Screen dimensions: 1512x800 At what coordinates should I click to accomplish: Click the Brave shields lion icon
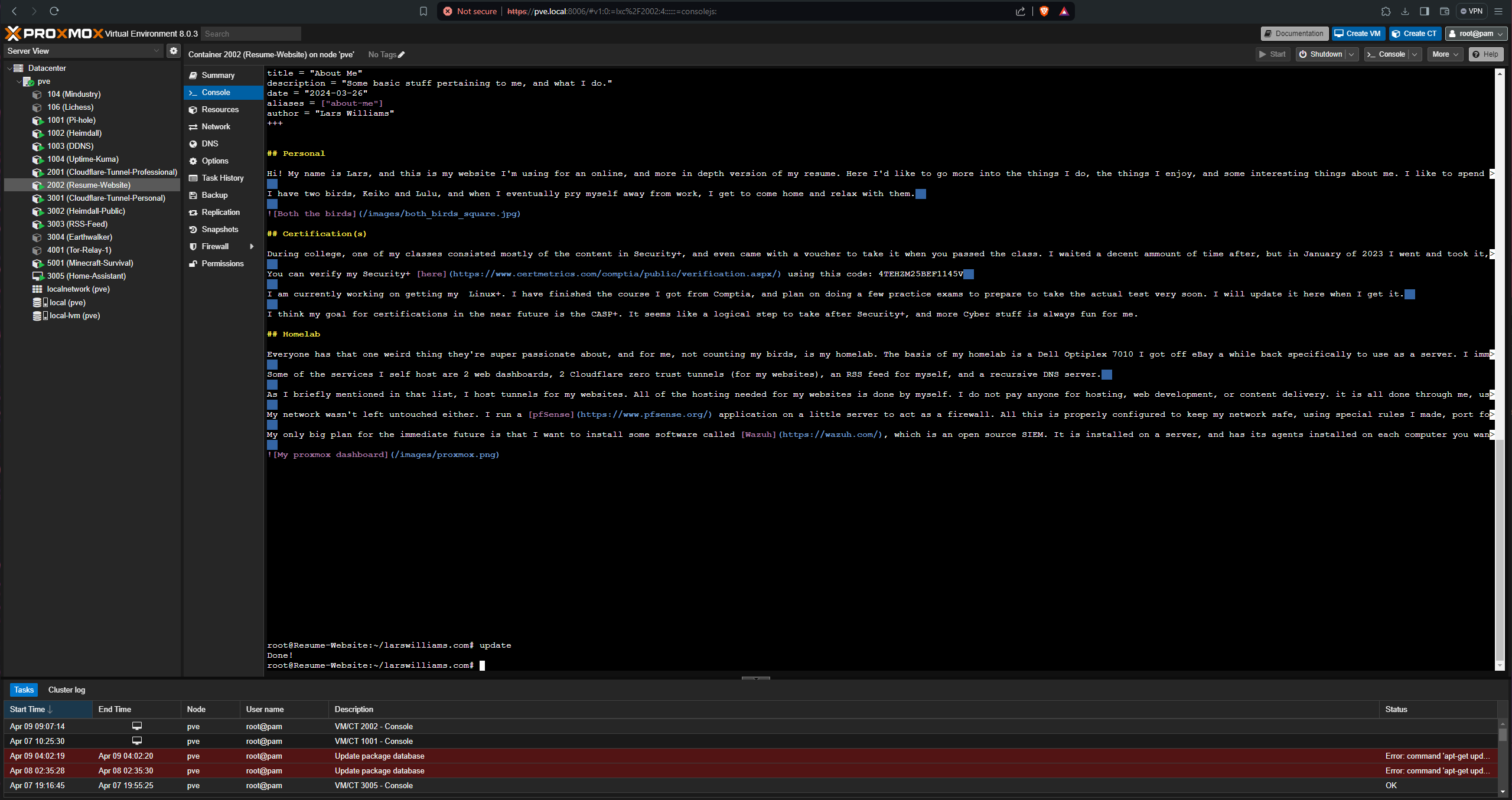click(1044, 11)
